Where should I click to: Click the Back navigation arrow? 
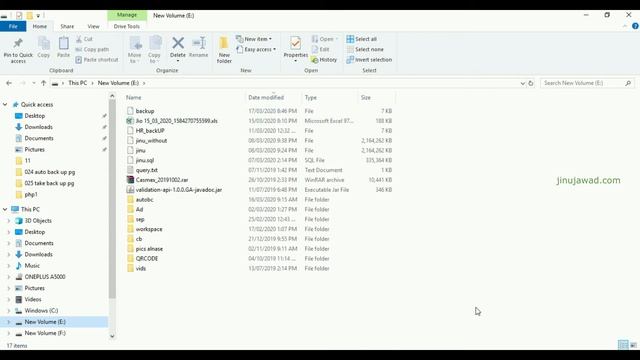pos(9,83)
